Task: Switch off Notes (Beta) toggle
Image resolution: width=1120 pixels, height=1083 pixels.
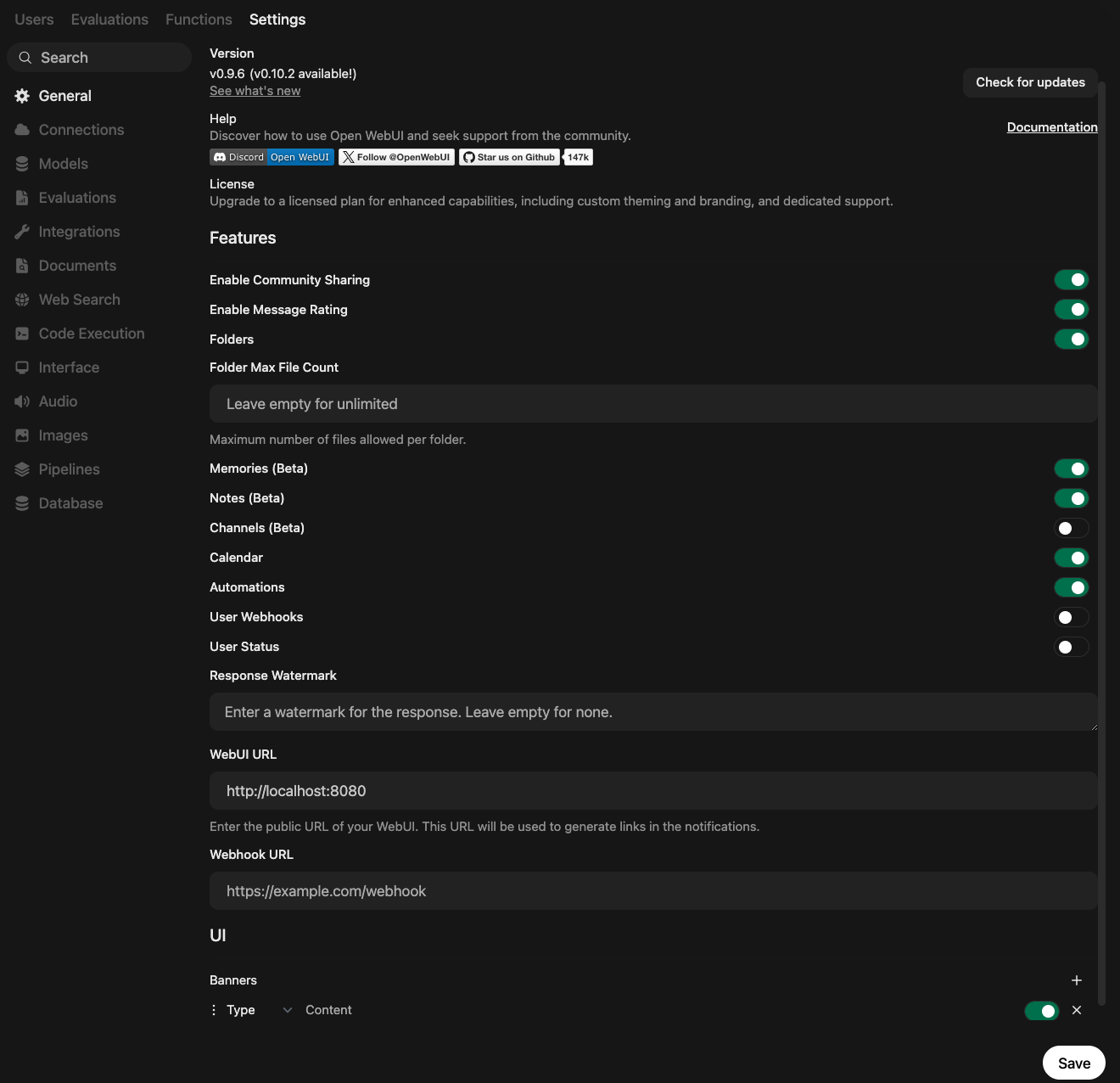Action: [x=1072, y=498]
